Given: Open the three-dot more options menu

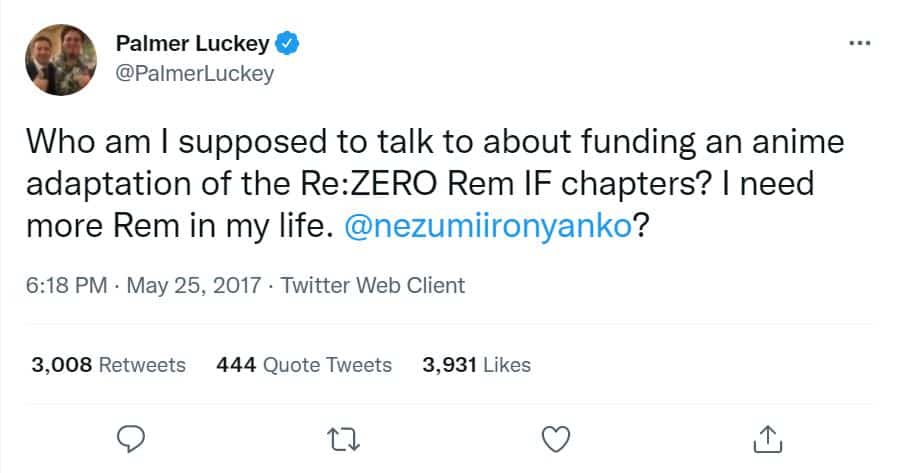Looking at the screenshot, I should click(x=859, y=44).
